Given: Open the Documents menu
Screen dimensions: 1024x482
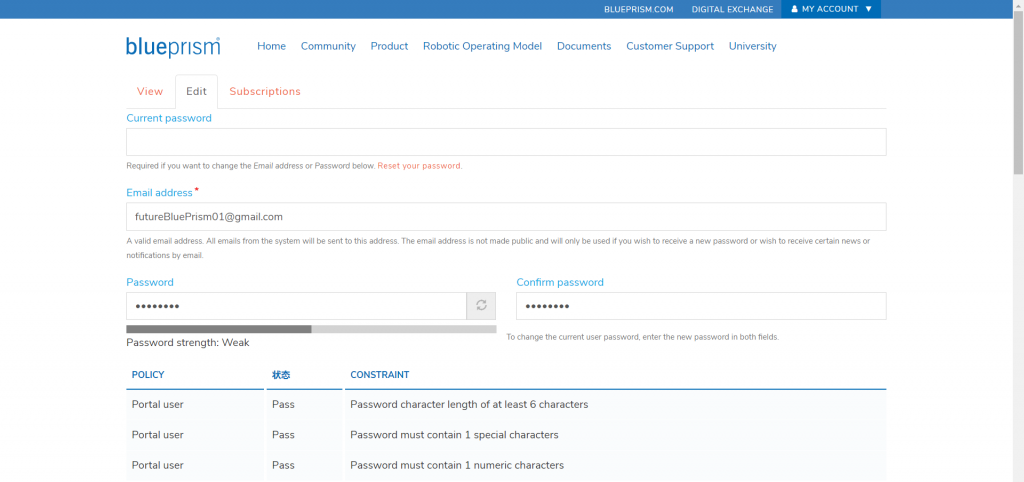Looking at the screenshot, I should click(584, 46).
